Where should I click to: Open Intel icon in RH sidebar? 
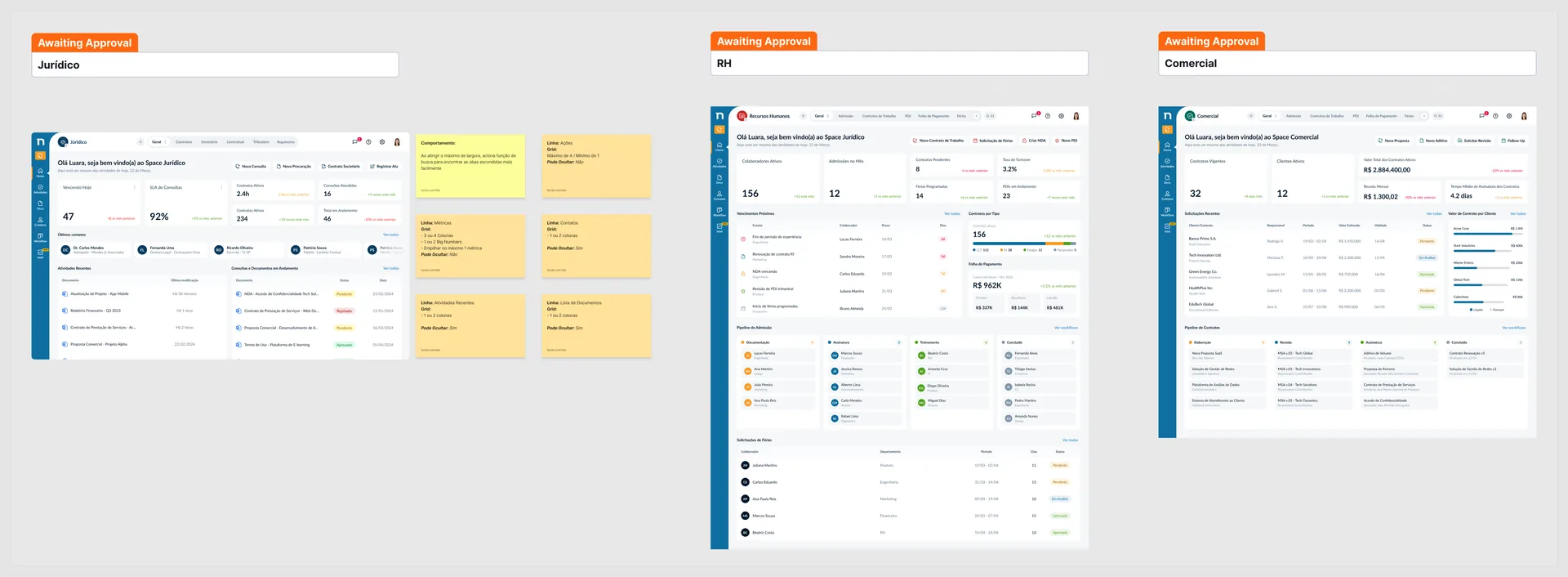pos(719,227)
